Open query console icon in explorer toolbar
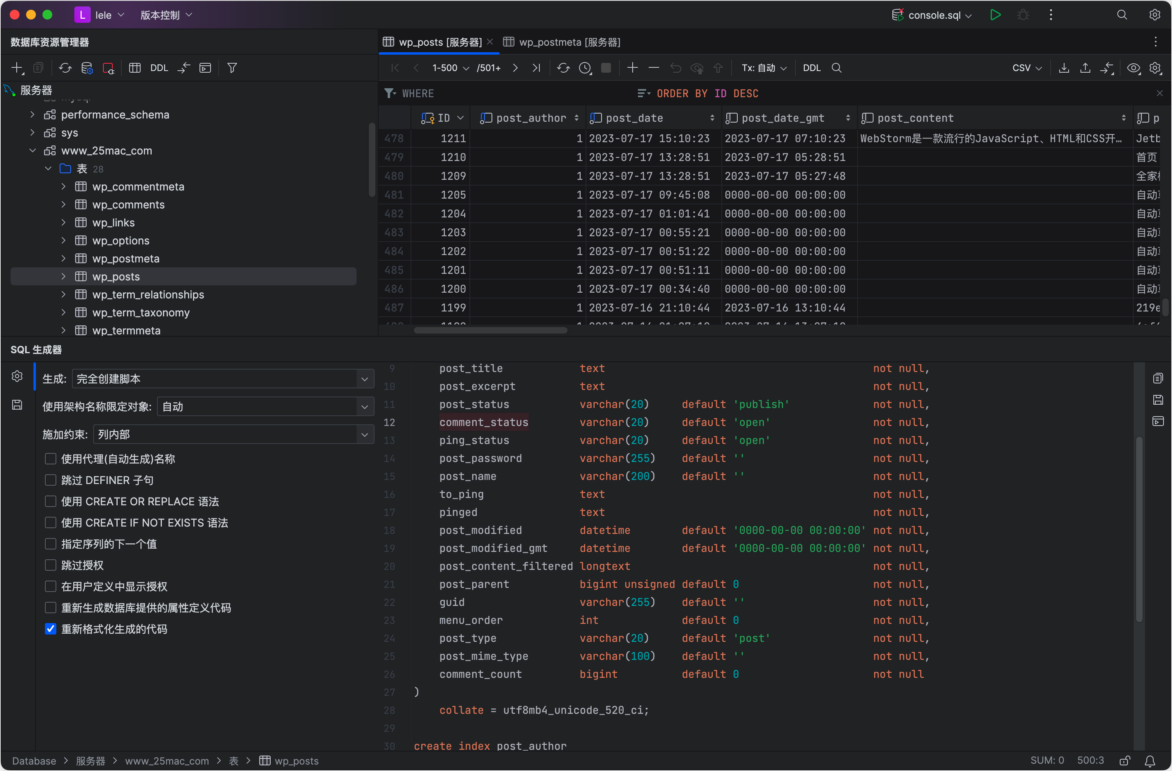This screenshot has height=771, width=1172. click(205, 68)
